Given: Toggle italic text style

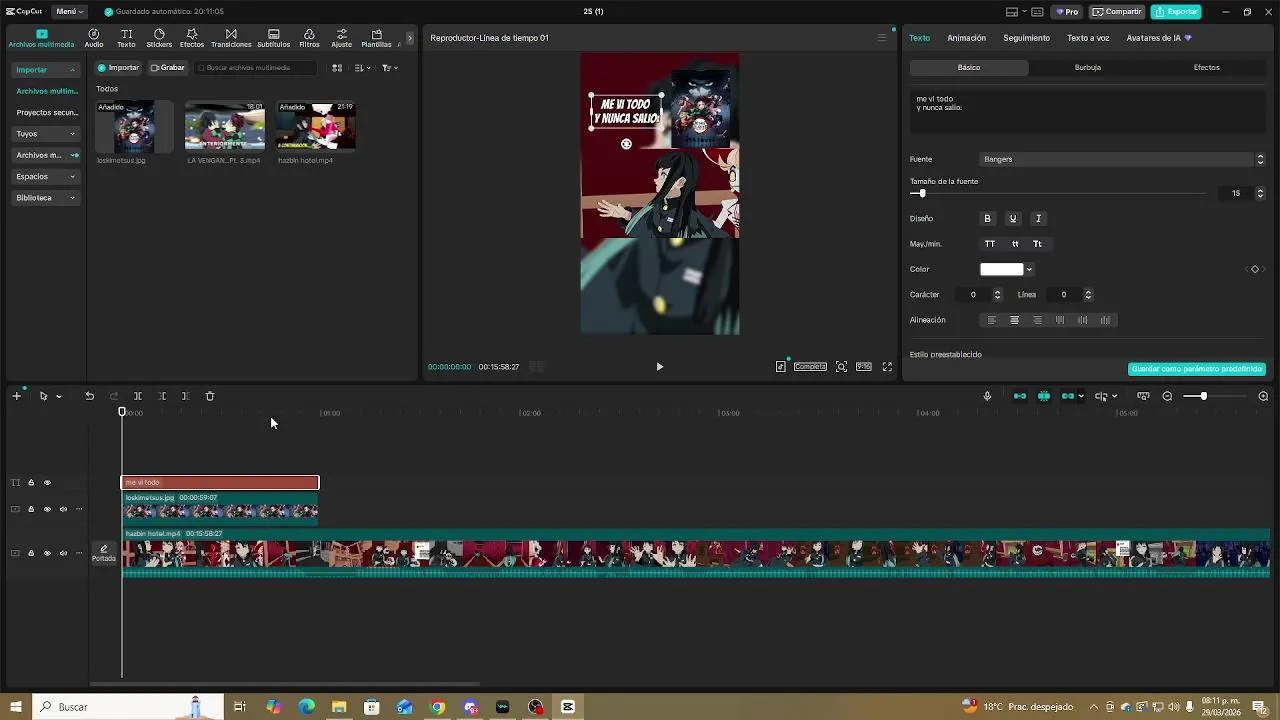Looking at the screenshot, I should (x=1038, y=219).
